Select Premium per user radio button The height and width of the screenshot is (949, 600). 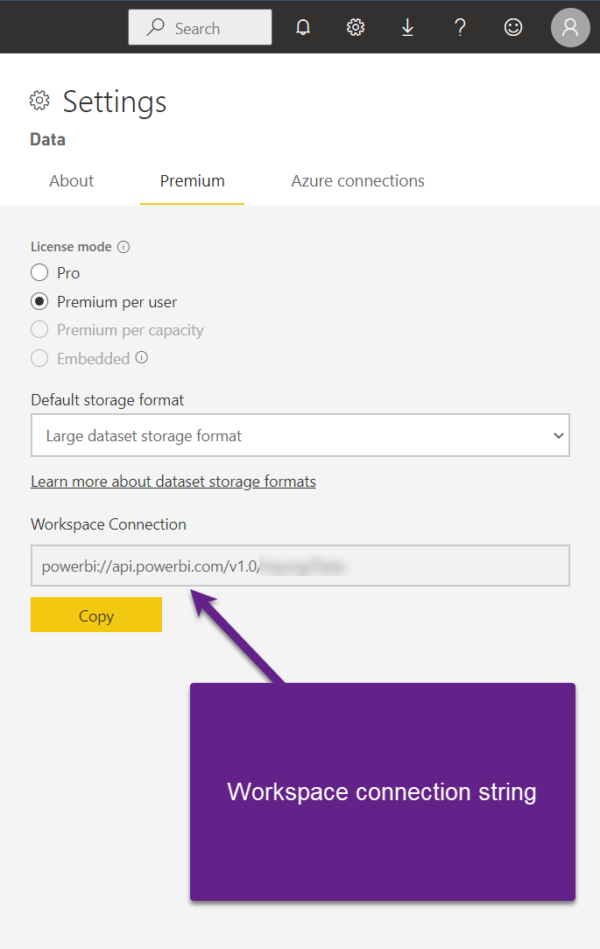click(x=40, y=301)
